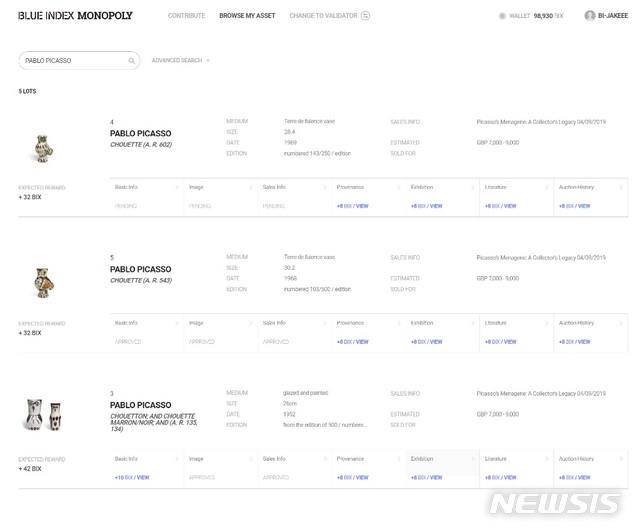
Task: Open Blue Index Monopoly home logo
Action: (75, 16)
